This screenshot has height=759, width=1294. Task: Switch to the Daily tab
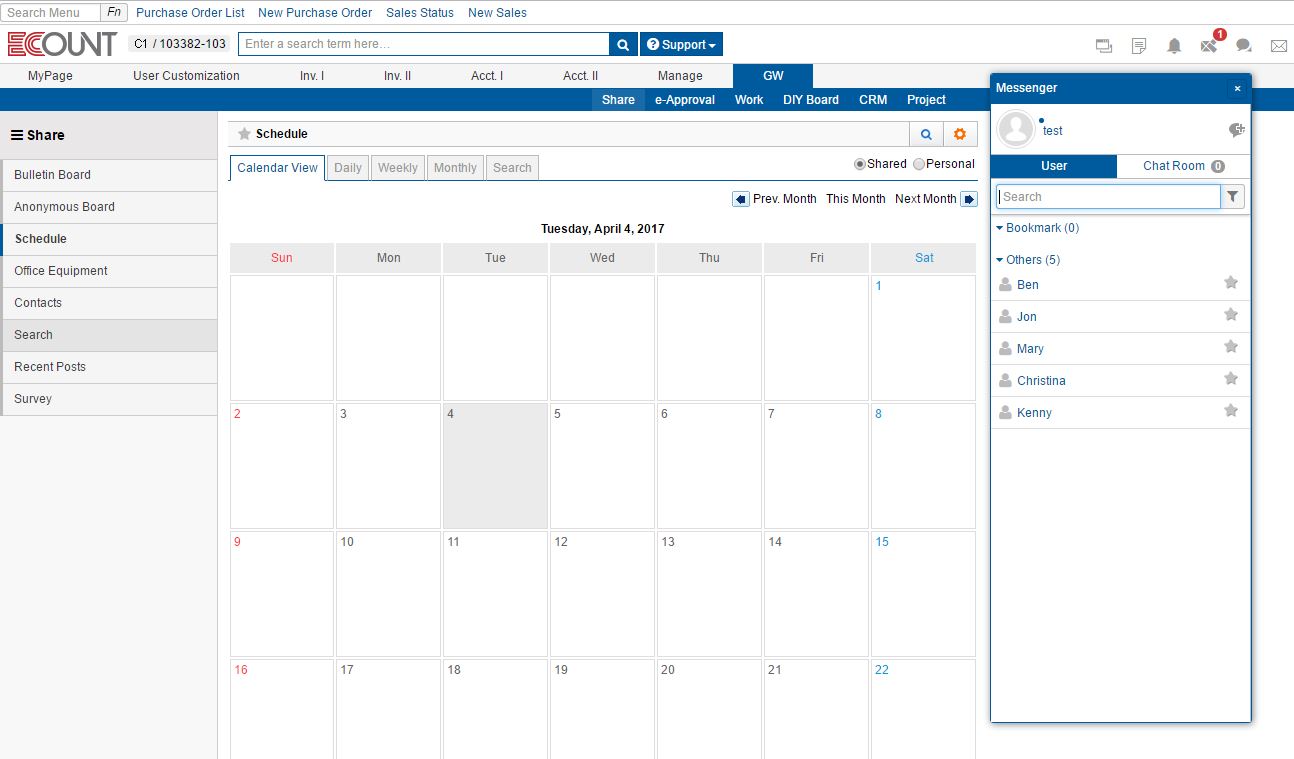click(x=348, y=168)
